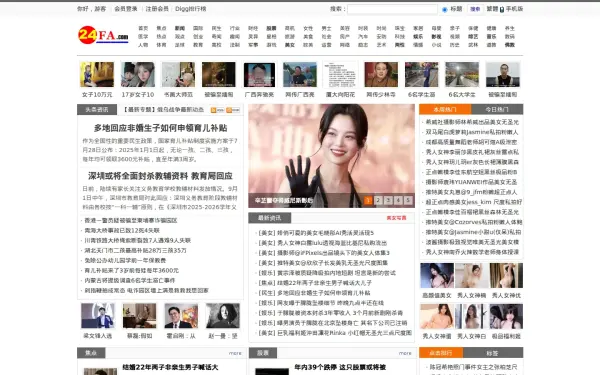Open 年内39个跌停 stock headline
600x375 pixels.
340,367
